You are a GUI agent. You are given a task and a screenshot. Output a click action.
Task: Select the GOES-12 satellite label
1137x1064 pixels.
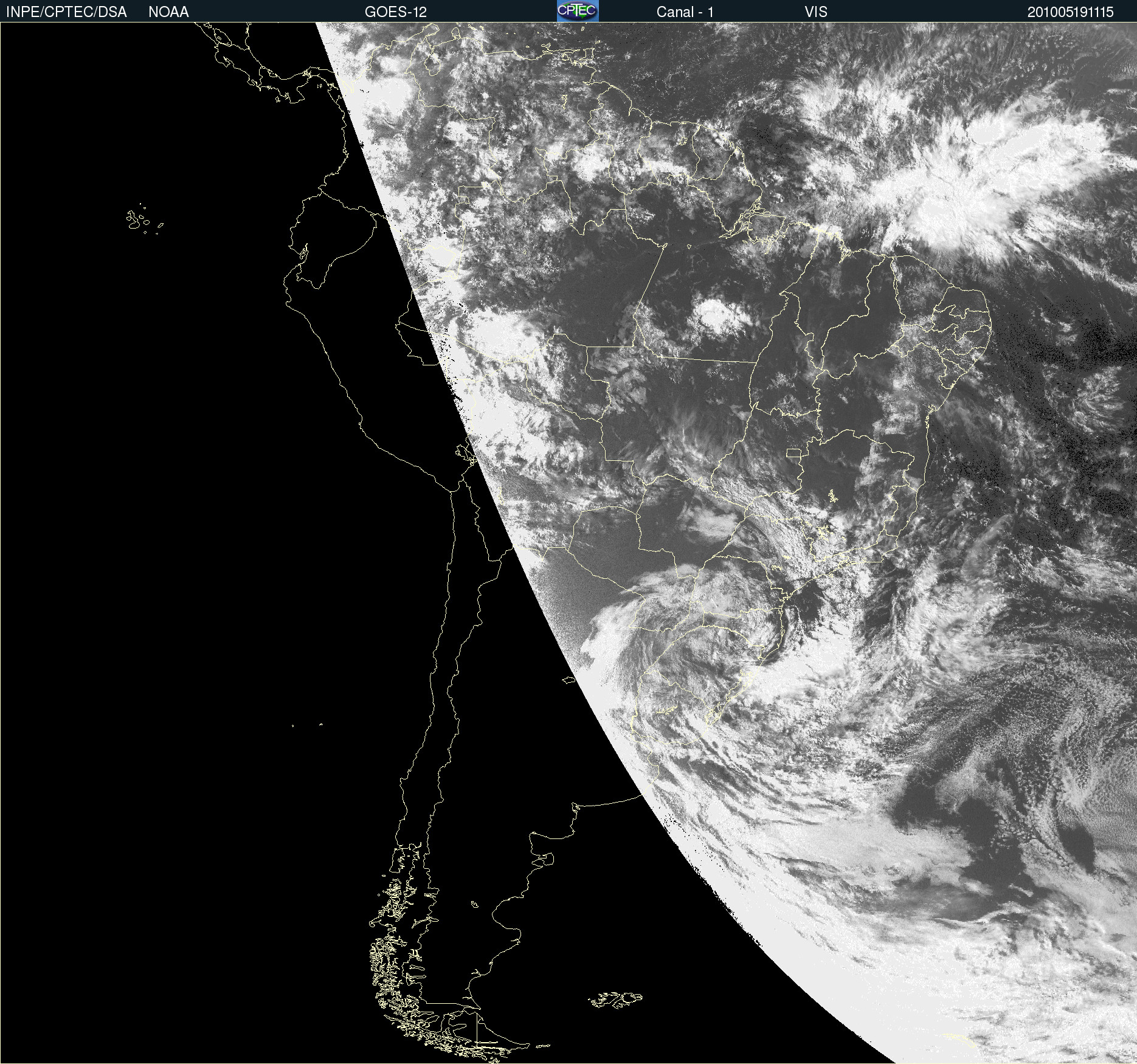click(396, 12)
